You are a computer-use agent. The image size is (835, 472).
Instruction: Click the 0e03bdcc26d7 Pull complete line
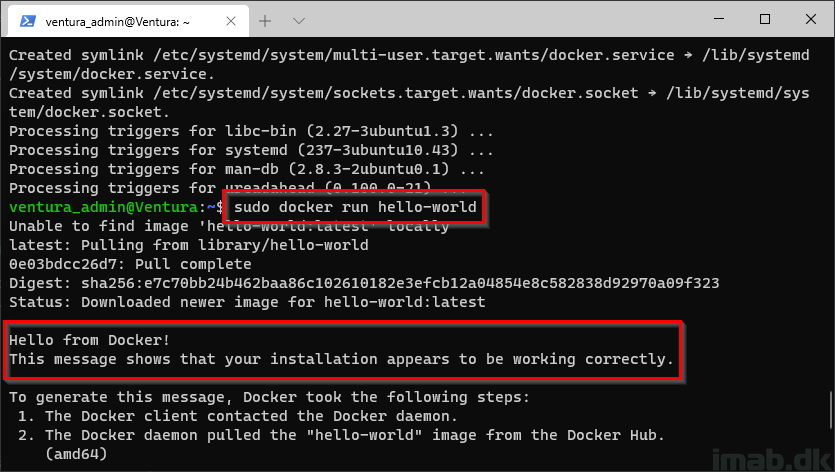[130, 264]
